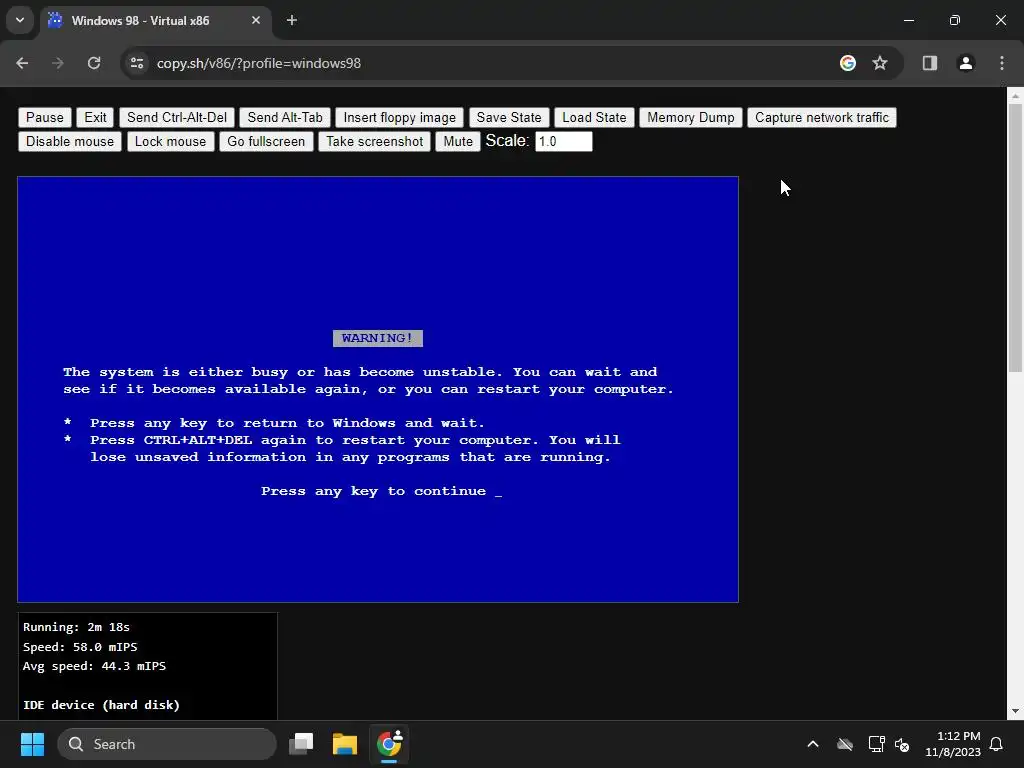Click the muted volume tray icon

coord(902,744)
